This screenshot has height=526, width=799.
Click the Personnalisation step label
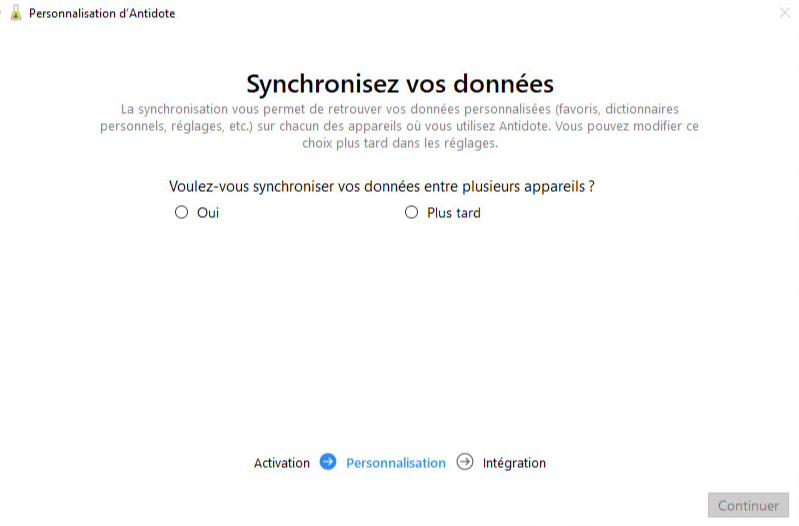tap(396, 463)
